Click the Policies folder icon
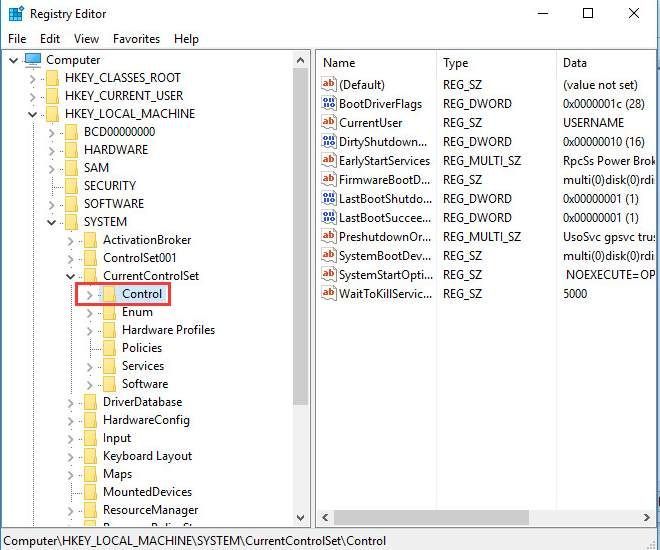The height and width of the screenshot is (550, 660). (109, 348)
